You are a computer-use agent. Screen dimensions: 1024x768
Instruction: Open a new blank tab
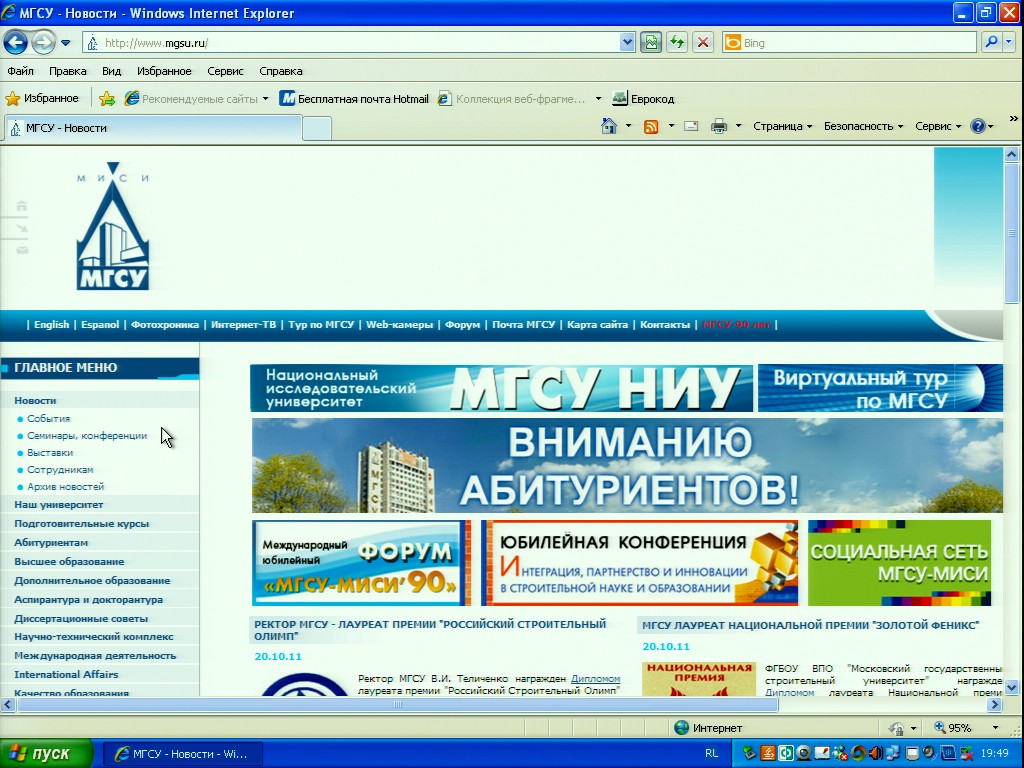(x=317, y=128)
